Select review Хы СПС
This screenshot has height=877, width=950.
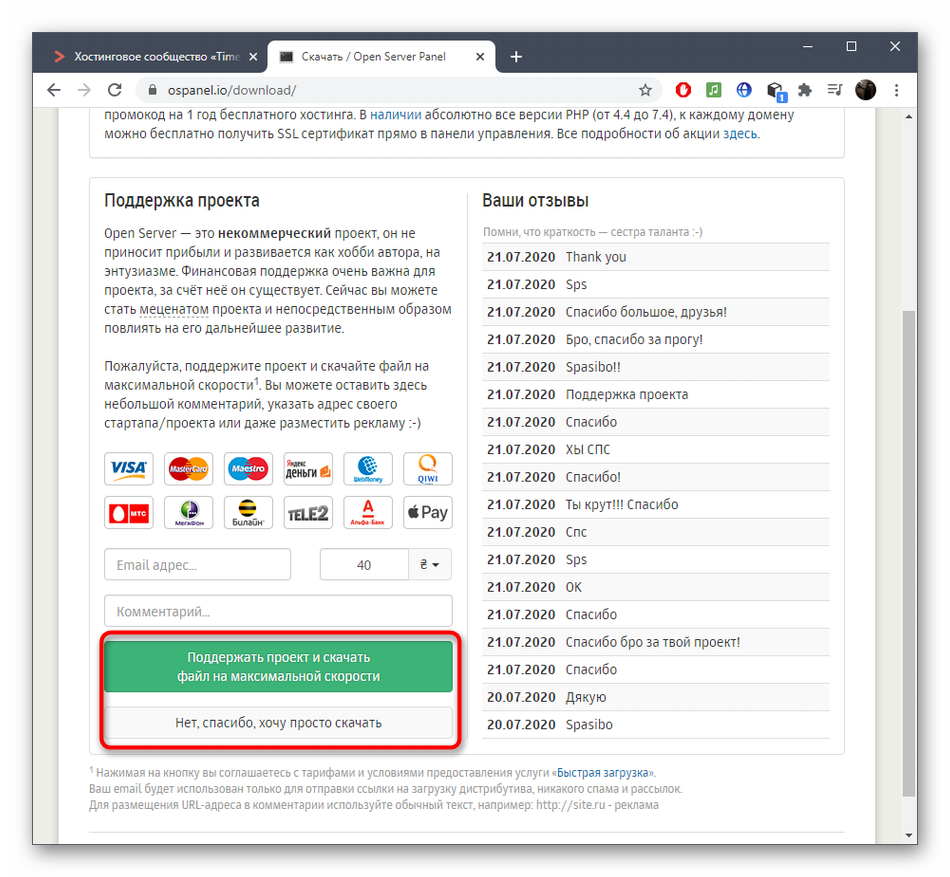coord(656,449)
